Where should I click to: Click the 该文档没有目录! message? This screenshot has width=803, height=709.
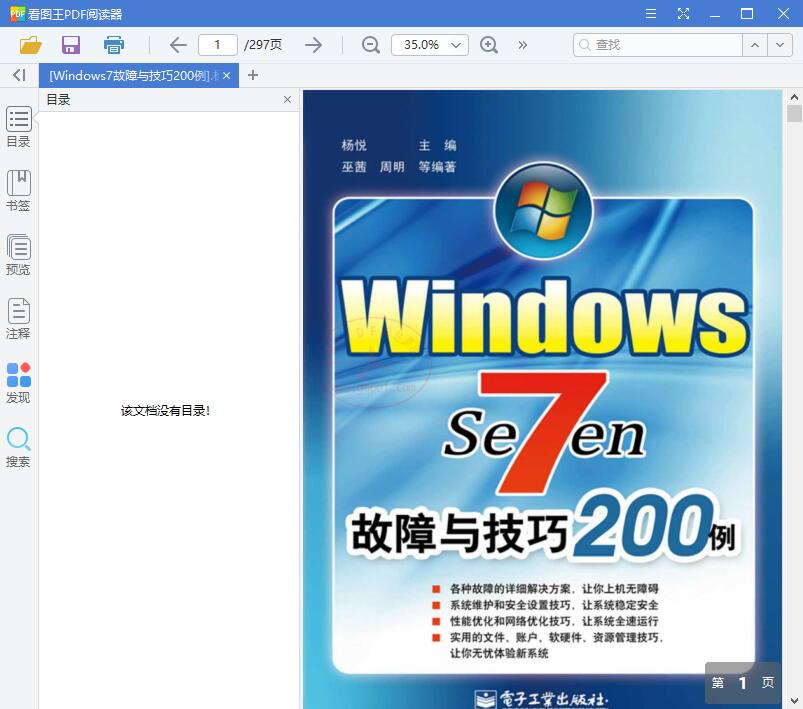pos(165,410)
